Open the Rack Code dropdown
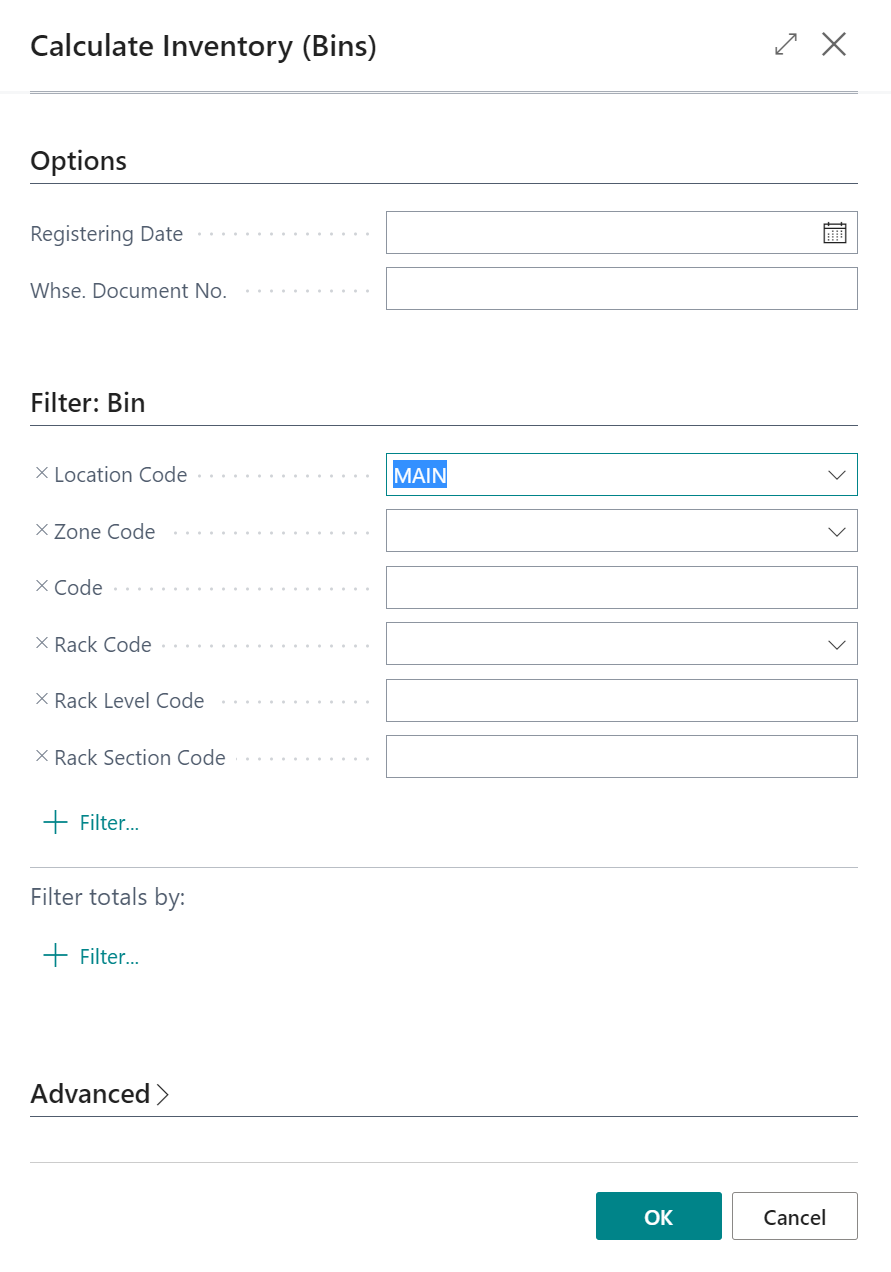The image size is (891, 1272). (837, 644)
